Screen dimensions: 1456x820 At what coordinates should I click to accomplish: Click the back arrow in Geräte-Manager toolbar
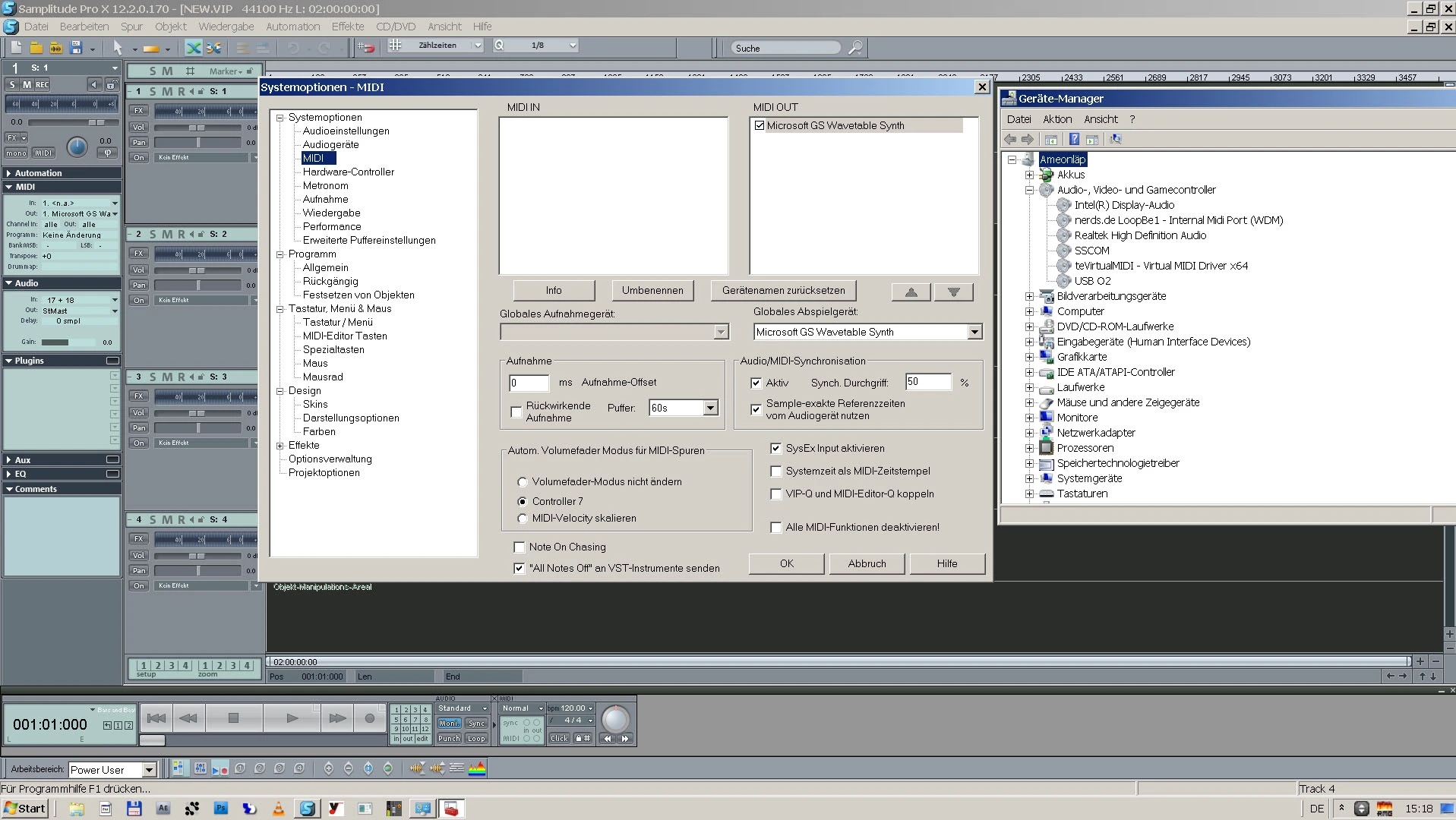[1010, 140]
